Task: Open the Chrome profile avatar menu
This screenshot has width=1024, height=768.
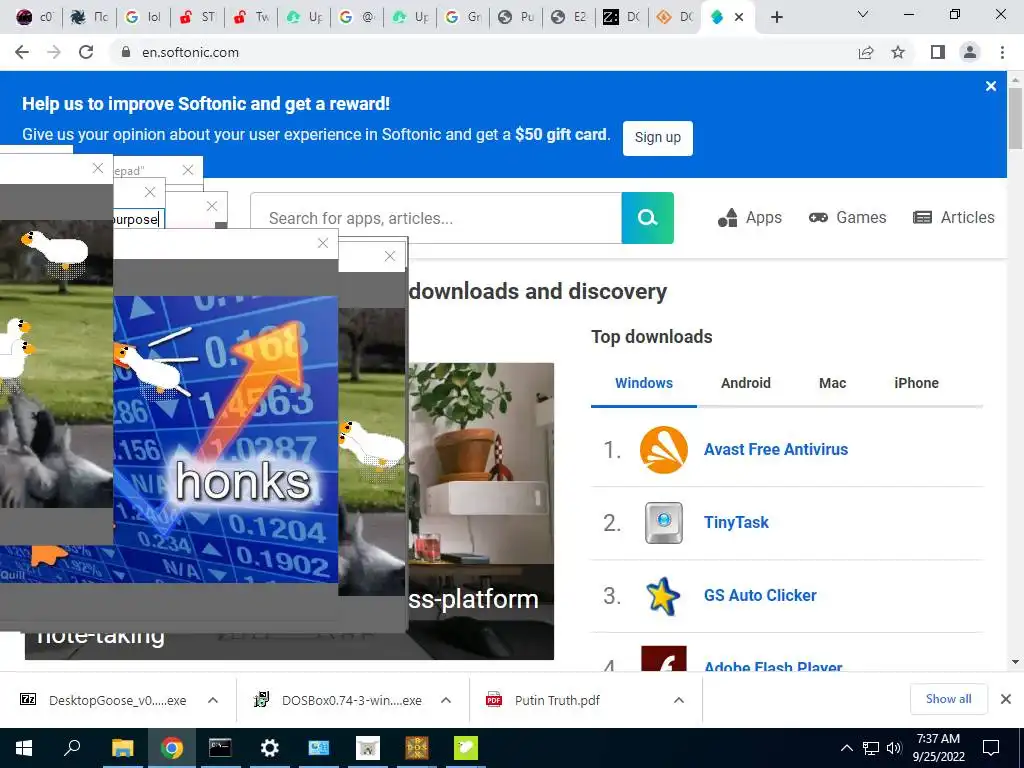Action: pyautogui.click(x=970, y=52)
